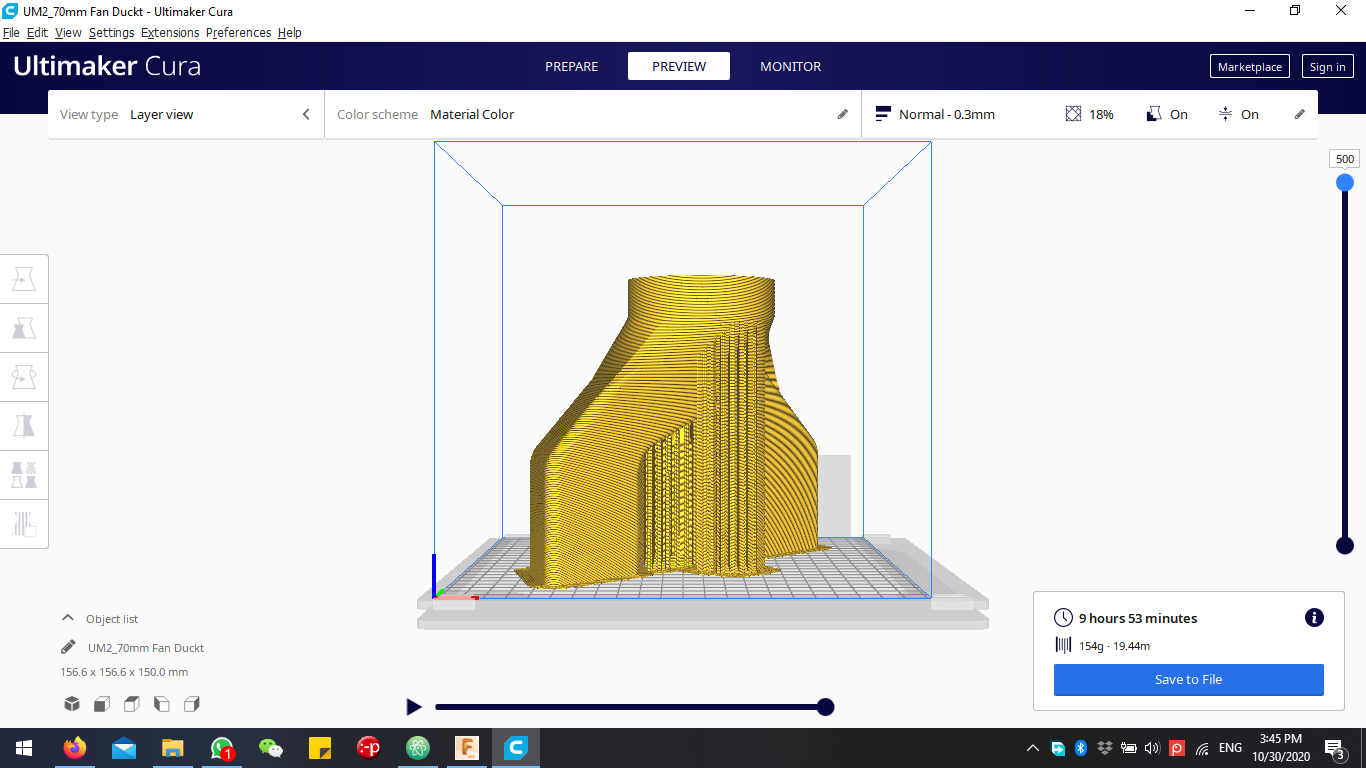Select UM2_70mm Fan Duckt in object list
1366x768 pixels.
tap(146, 647)
